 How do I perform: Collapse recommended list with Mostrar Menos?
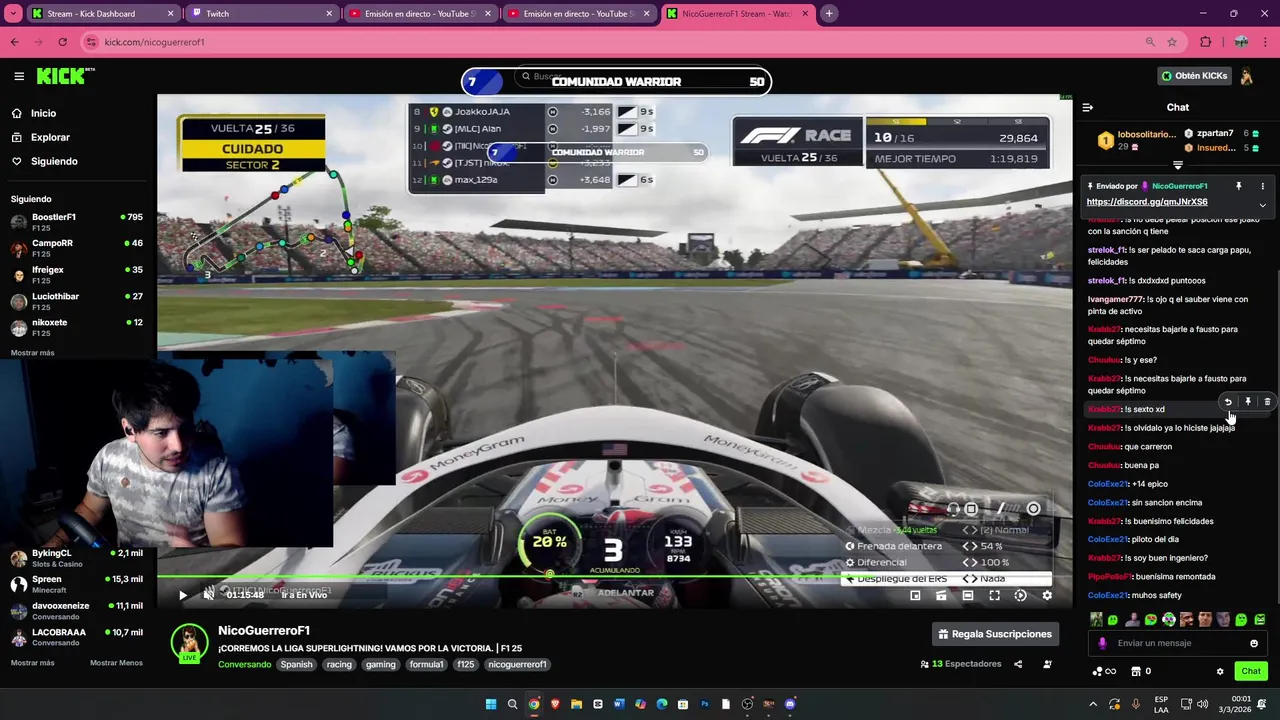click(x=116, y=663)
